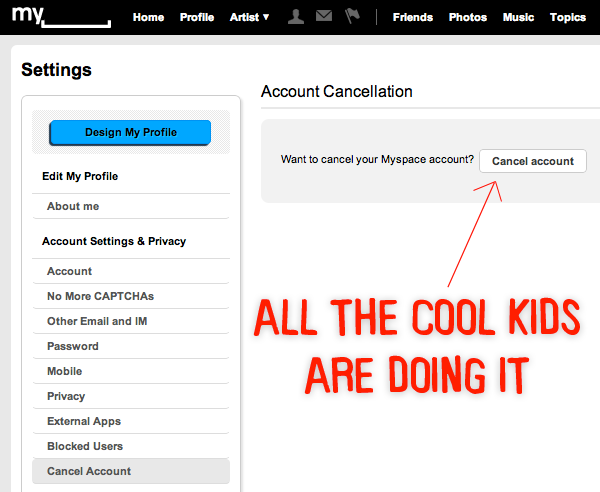This screenshot has height=492, width=600.
Task: Open Other Email and IM settings
Action: (x=131, y=321)
